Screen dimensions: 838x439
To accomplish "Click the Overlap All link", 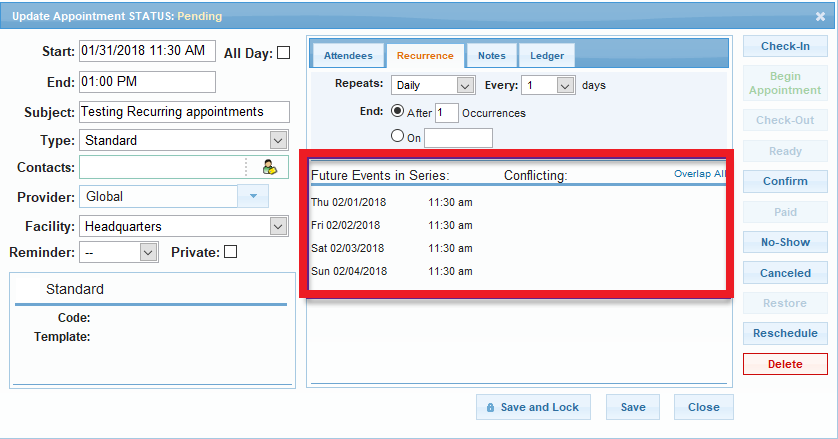I will 700,174.
